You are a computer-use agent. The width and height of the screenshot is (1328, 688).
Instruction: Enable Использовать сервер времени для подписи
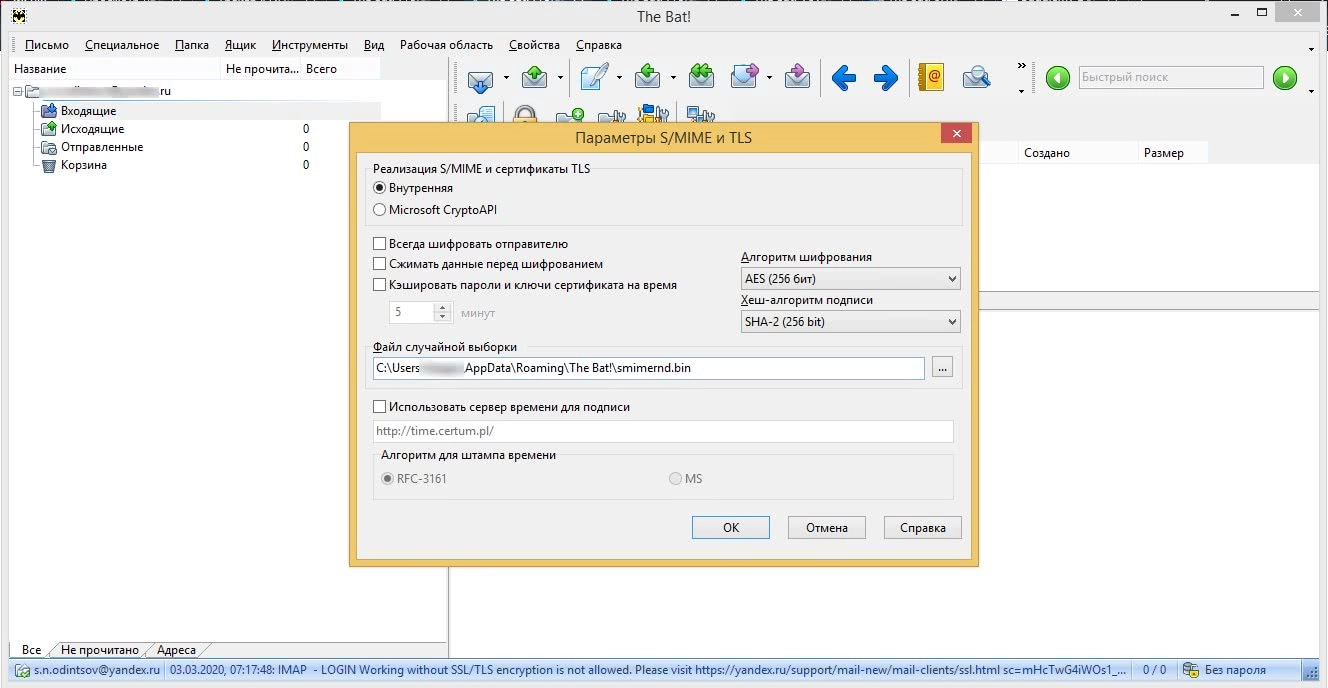[379, 407]
